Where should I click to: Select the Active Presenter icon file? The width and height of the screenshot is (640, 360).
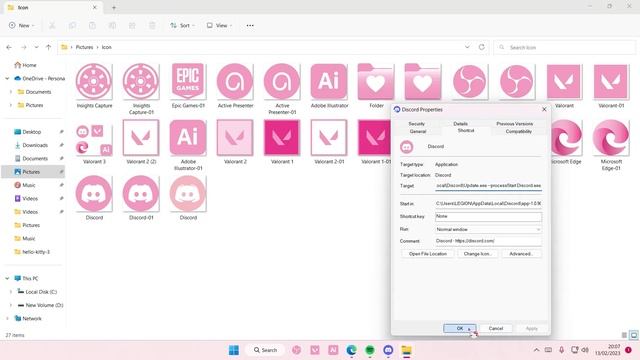tap(235, 86)
